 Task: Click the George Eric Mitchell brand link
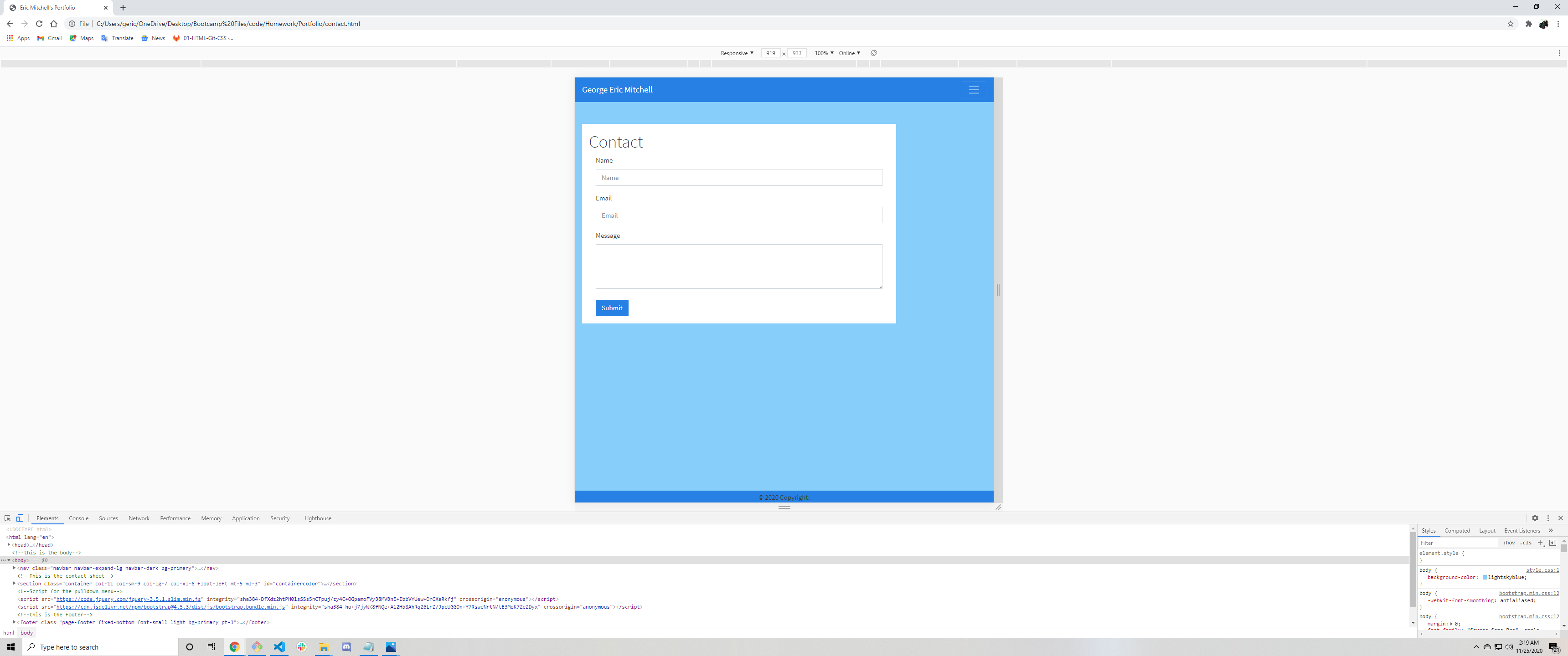click(x=617, y=89)
